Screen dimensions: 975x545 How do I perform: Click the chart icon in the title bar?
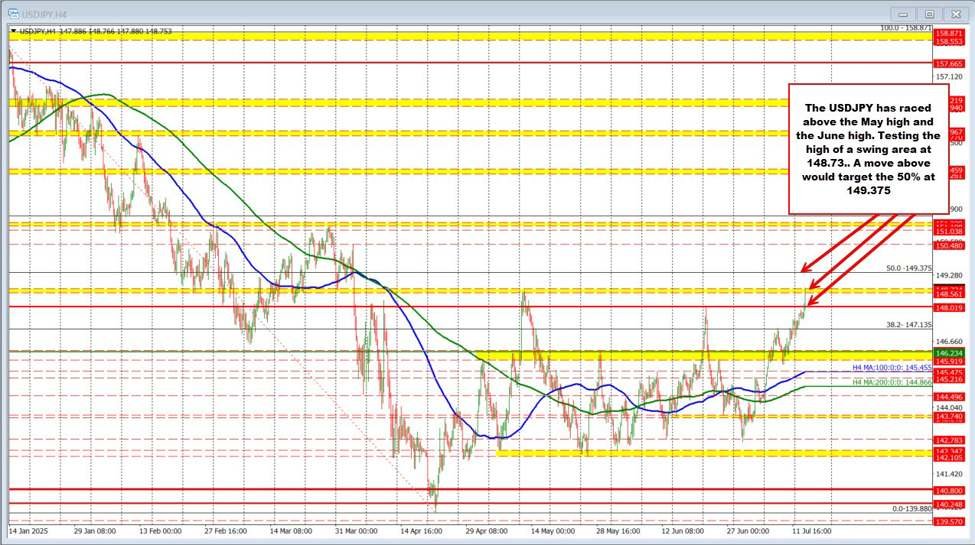pyautogui.click(x=13, y=13)
